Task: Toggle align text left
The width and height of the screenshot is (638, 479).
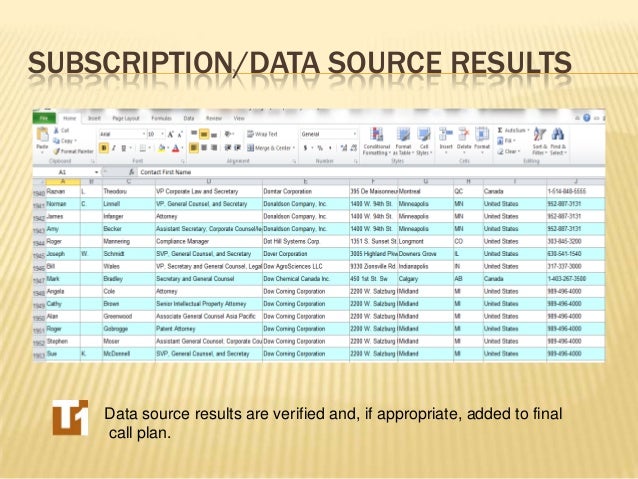Action: [x=194, y=148]
